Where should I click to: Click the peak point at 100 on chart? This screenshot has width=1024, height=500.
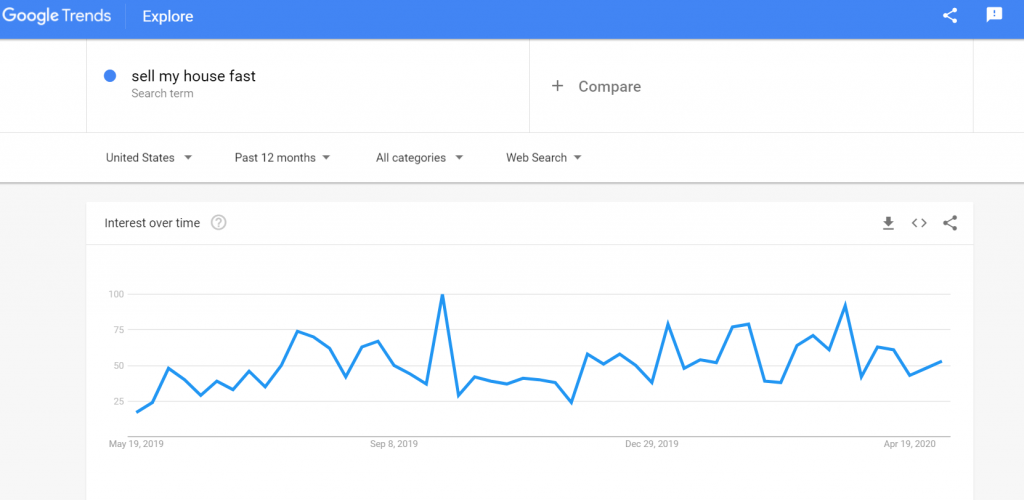pyautogui.click(x=443, y=294)
